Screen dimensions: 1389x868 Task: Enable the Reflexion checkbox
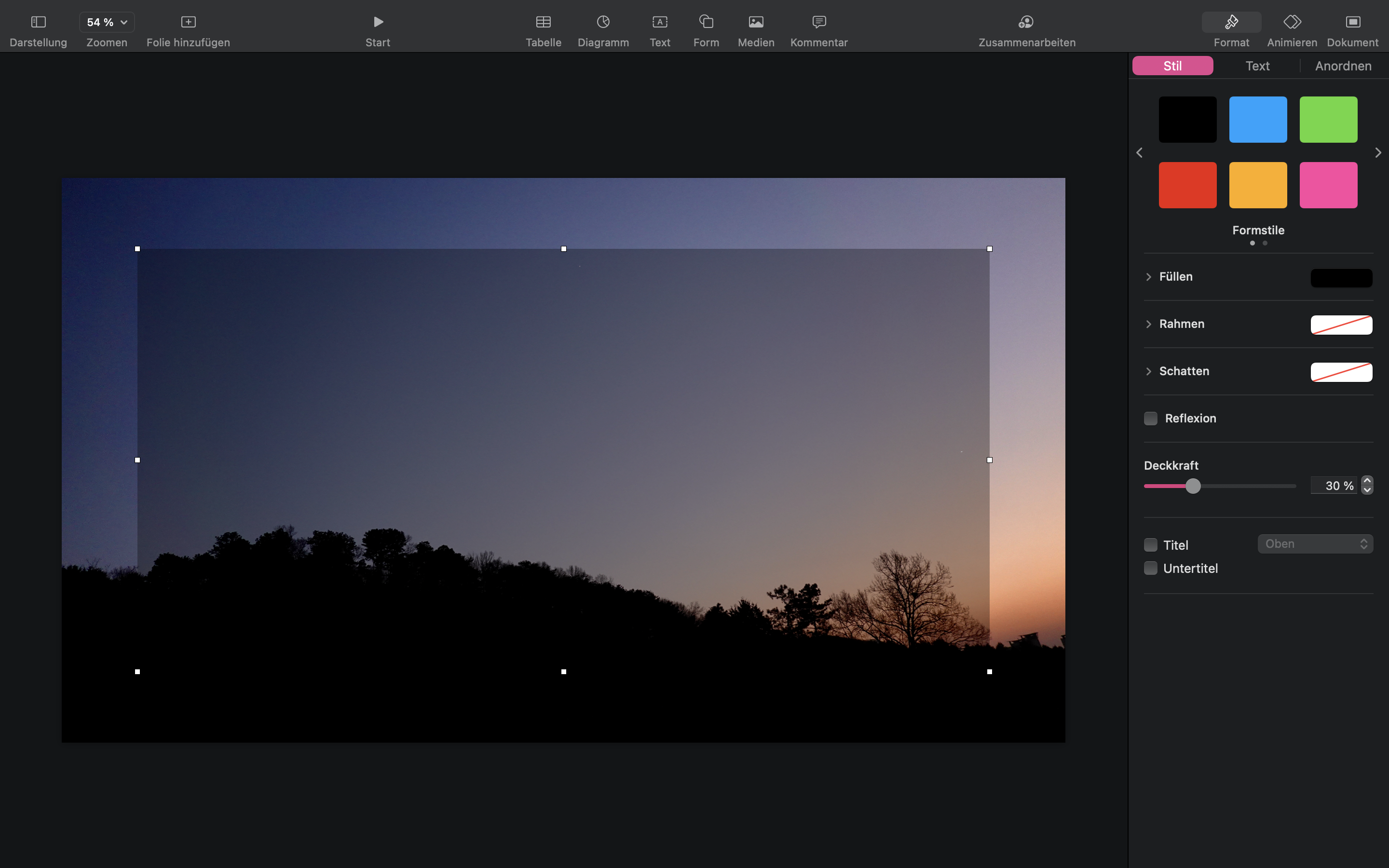pos(1150,419)
